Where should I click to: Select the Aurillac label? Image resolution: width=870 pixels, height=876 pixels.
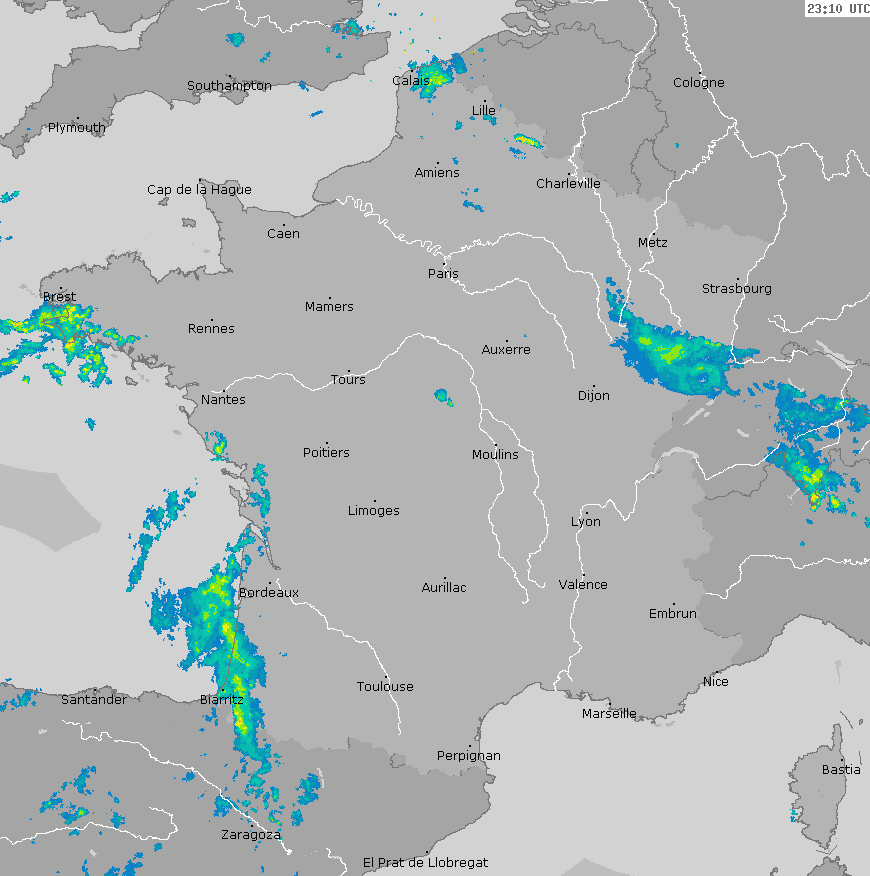pyautogui.click(x=444, y=588)
